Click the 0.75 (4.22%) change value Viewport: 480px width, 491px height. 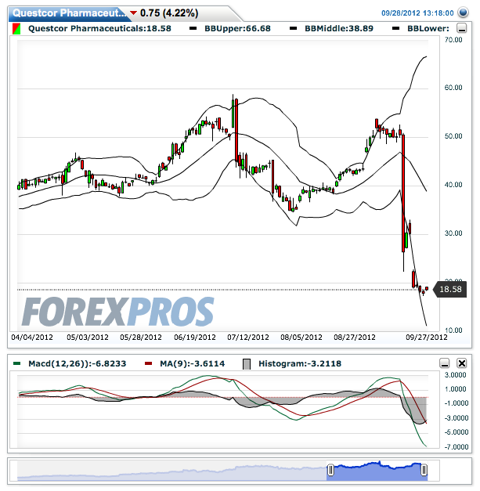click(169, 13)
